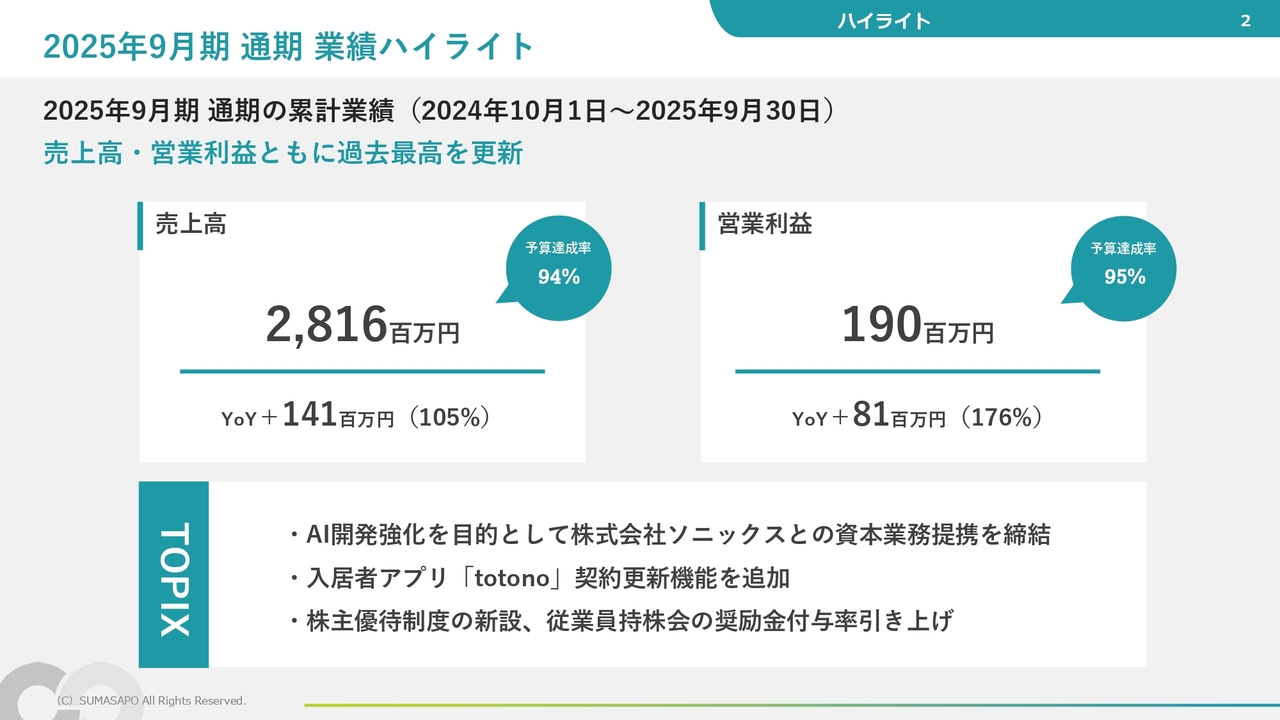Click the page number 2
The height and width of the screenshot is (720, 1280).
click(1245, 21)
